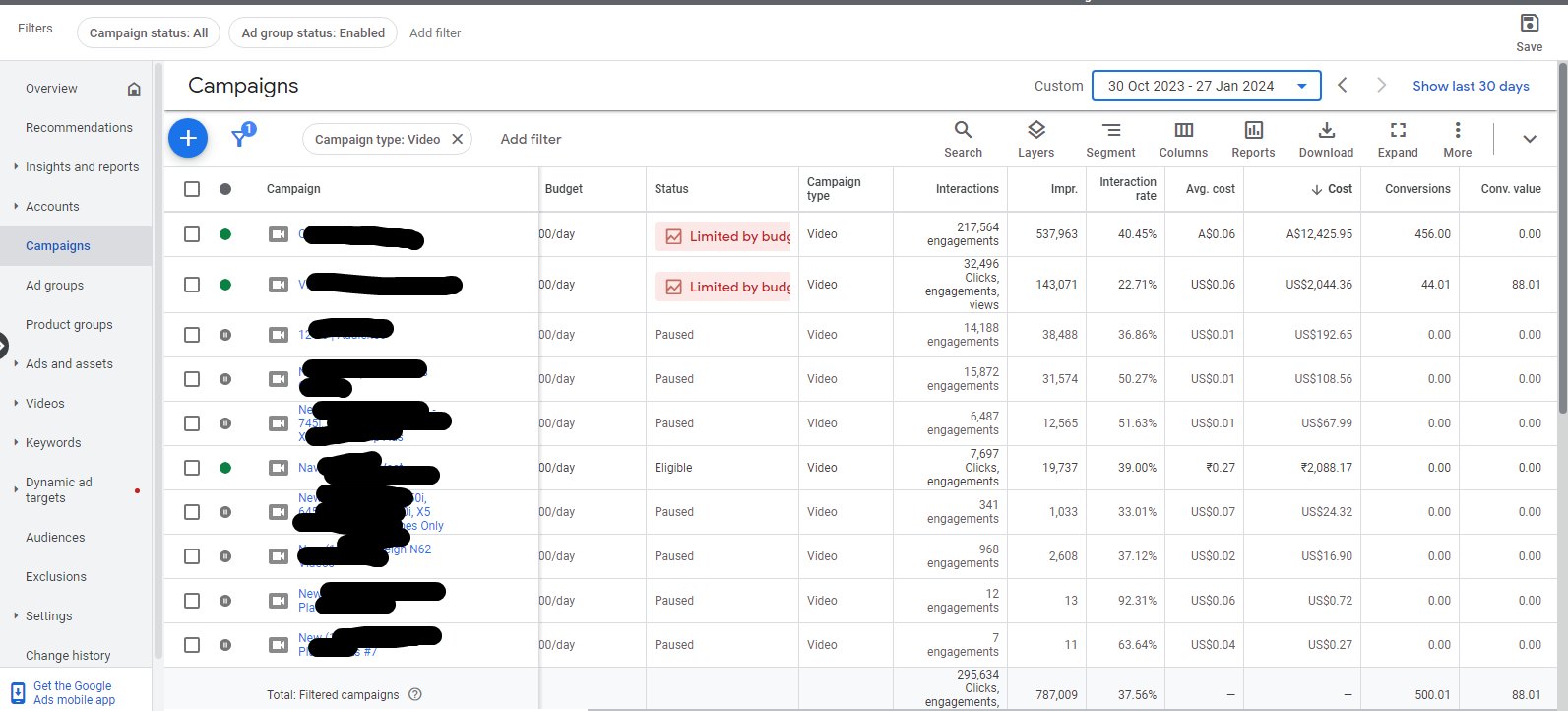The width and height of the screenshot is (1568, 711).
Task: Download the campaigns table
Action: [x=1326, y=139]
